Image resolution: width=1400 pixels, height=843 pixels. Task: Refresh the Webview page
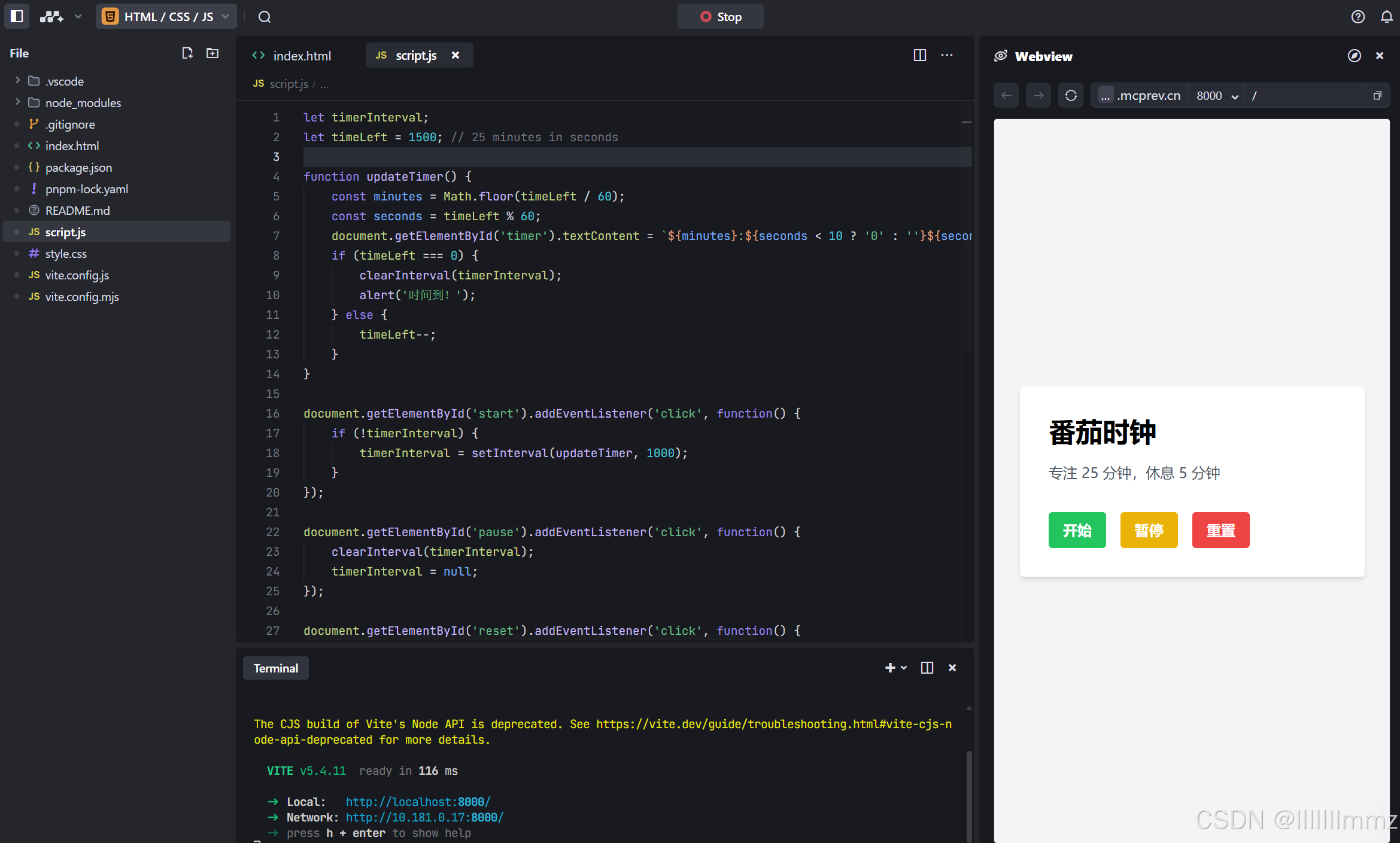1071,96
